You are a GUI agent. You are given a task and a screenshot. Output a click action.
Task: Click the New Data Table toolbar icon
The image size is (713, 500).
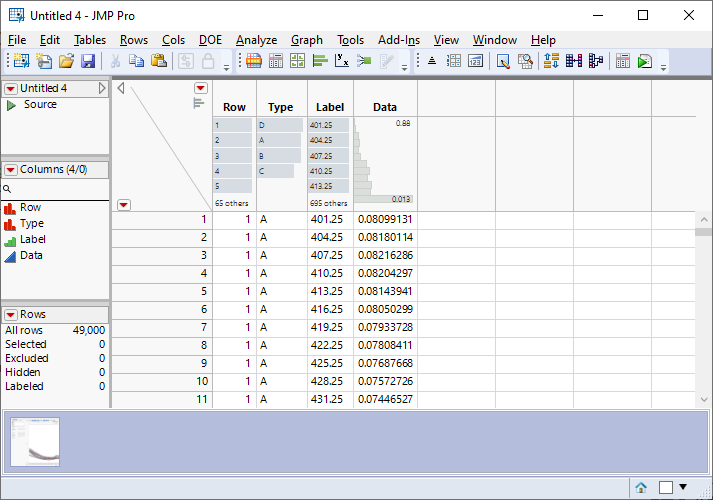point(21,61)
